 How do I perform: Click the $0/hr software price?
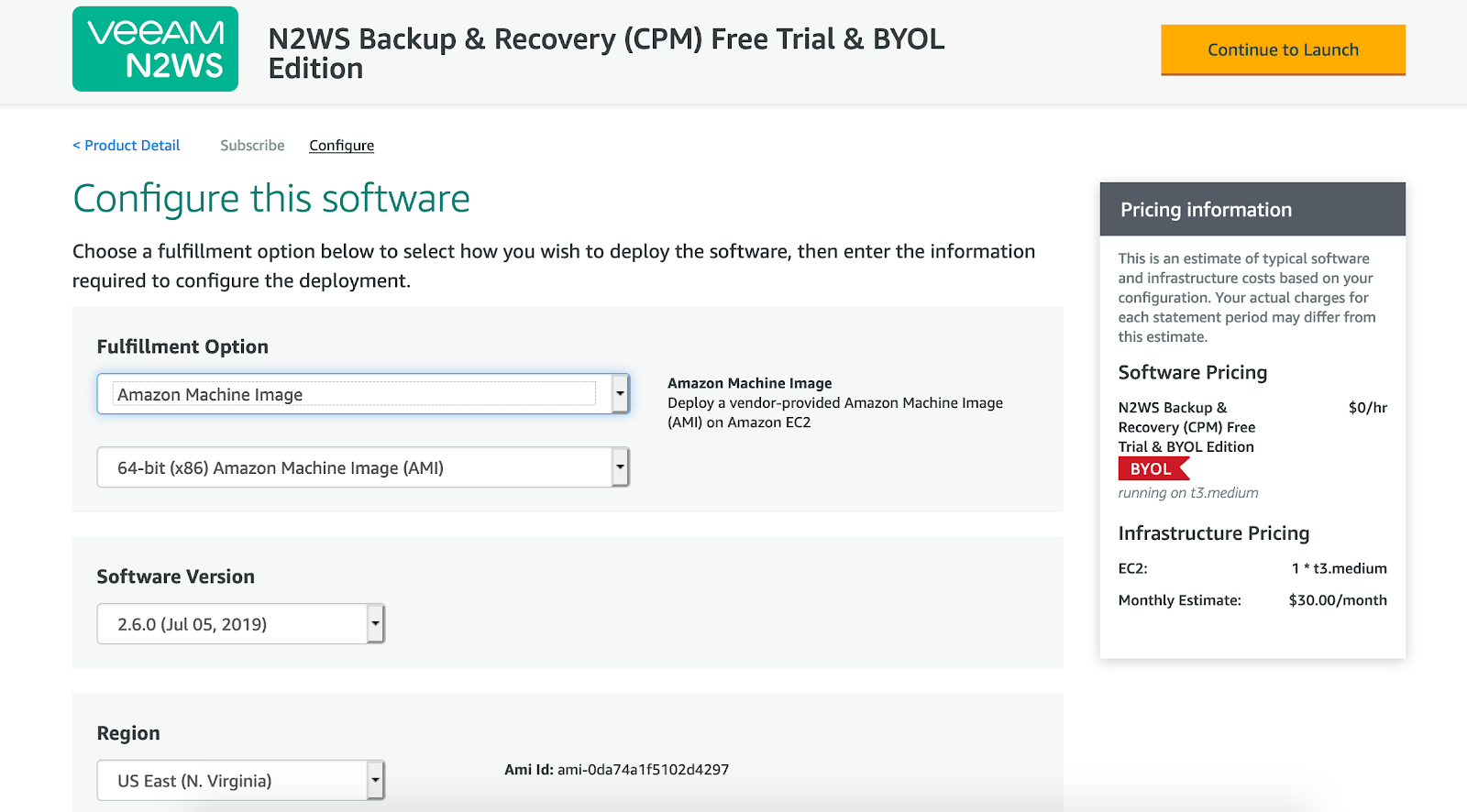point(1367,408)
